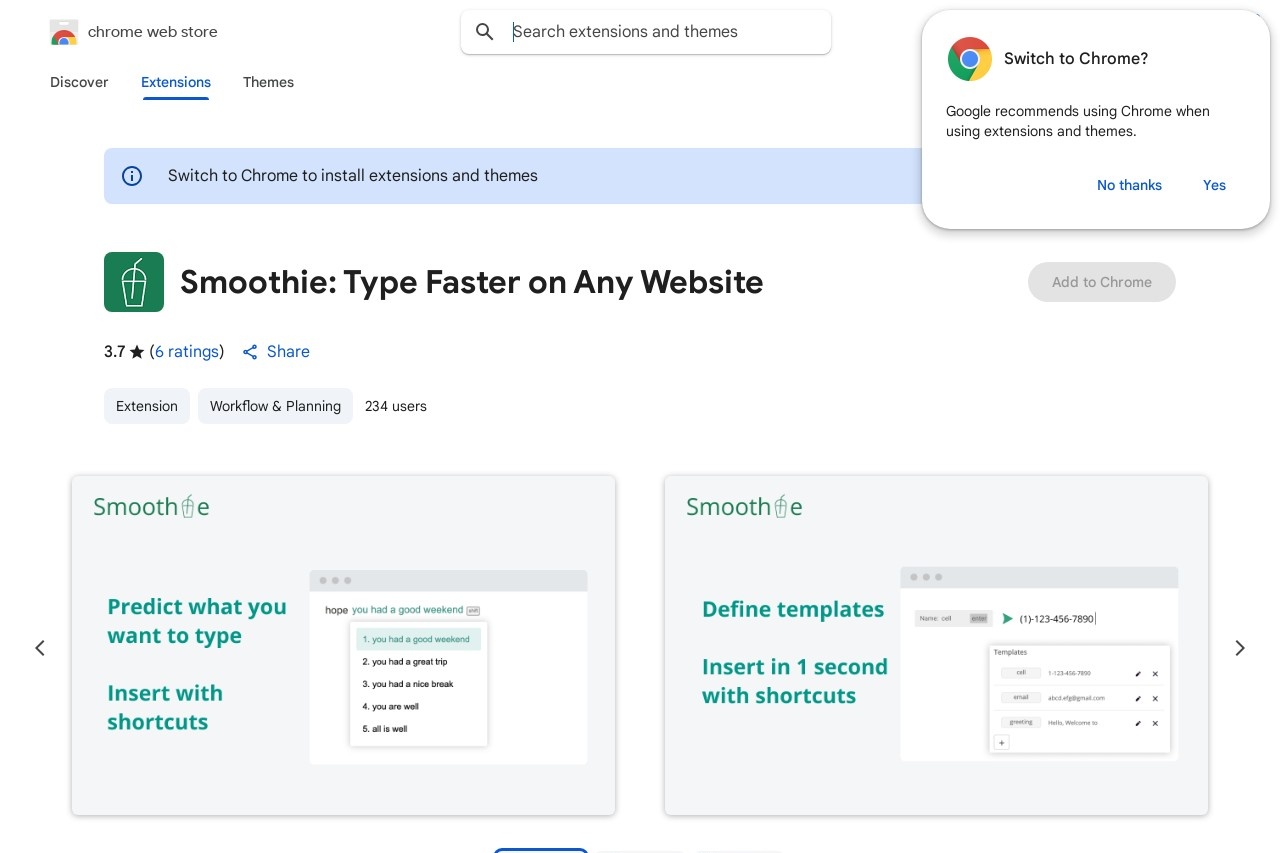Click the 'Smoothie: Type Faster on Any Website' heading

click(x=471, y=282)
